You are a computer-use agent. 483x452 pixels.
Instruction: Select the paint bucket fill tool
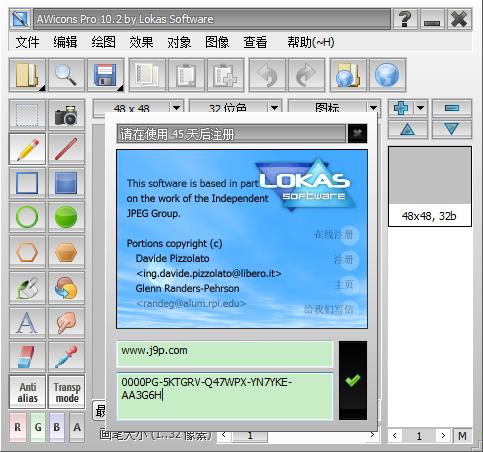pos(27,288)
